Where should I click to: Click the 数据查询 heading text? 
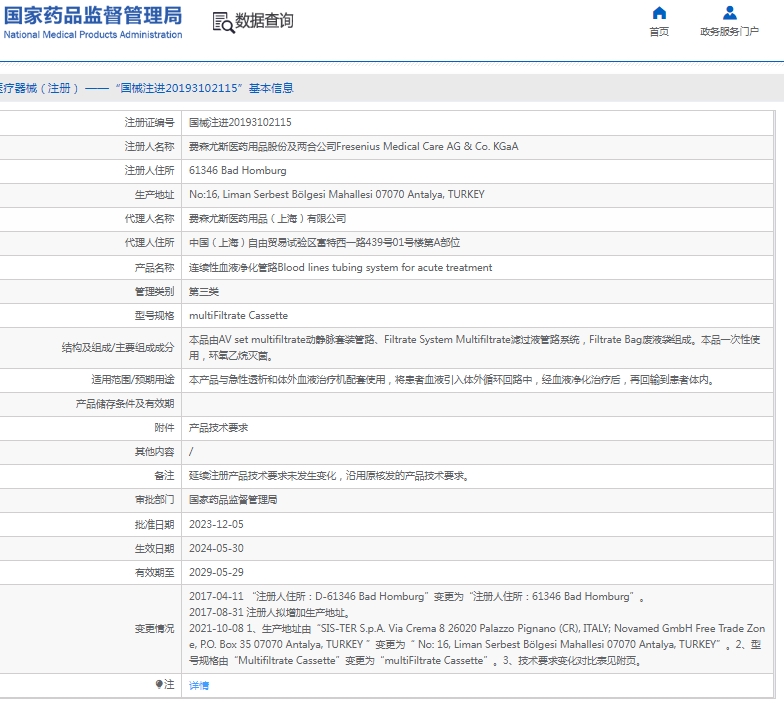coord(264,20)
